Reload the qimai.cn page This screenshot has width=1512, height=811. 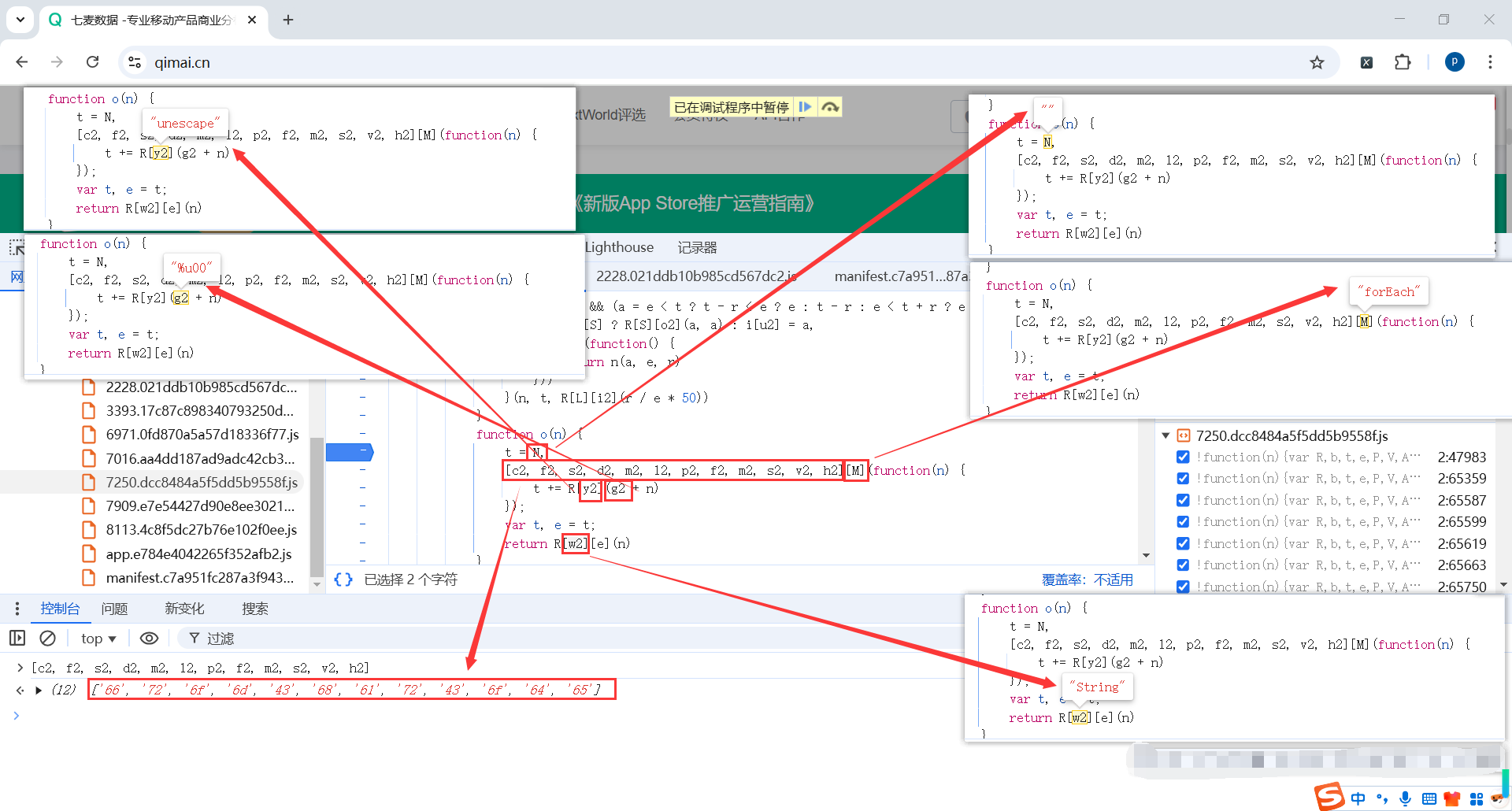click(93, 62)
